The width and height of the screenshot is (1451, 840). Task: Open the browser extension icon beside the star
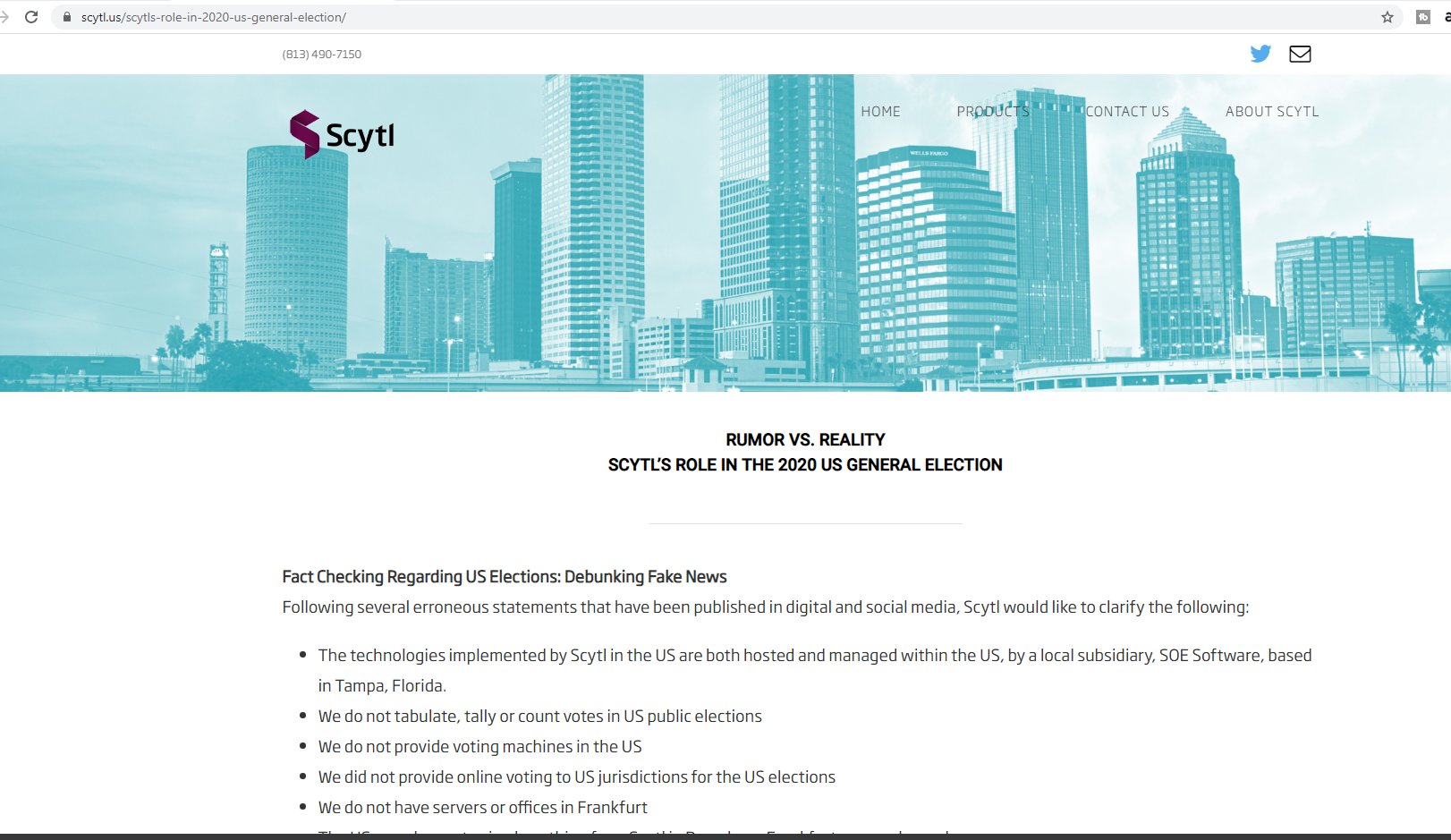coord(1423,17)
